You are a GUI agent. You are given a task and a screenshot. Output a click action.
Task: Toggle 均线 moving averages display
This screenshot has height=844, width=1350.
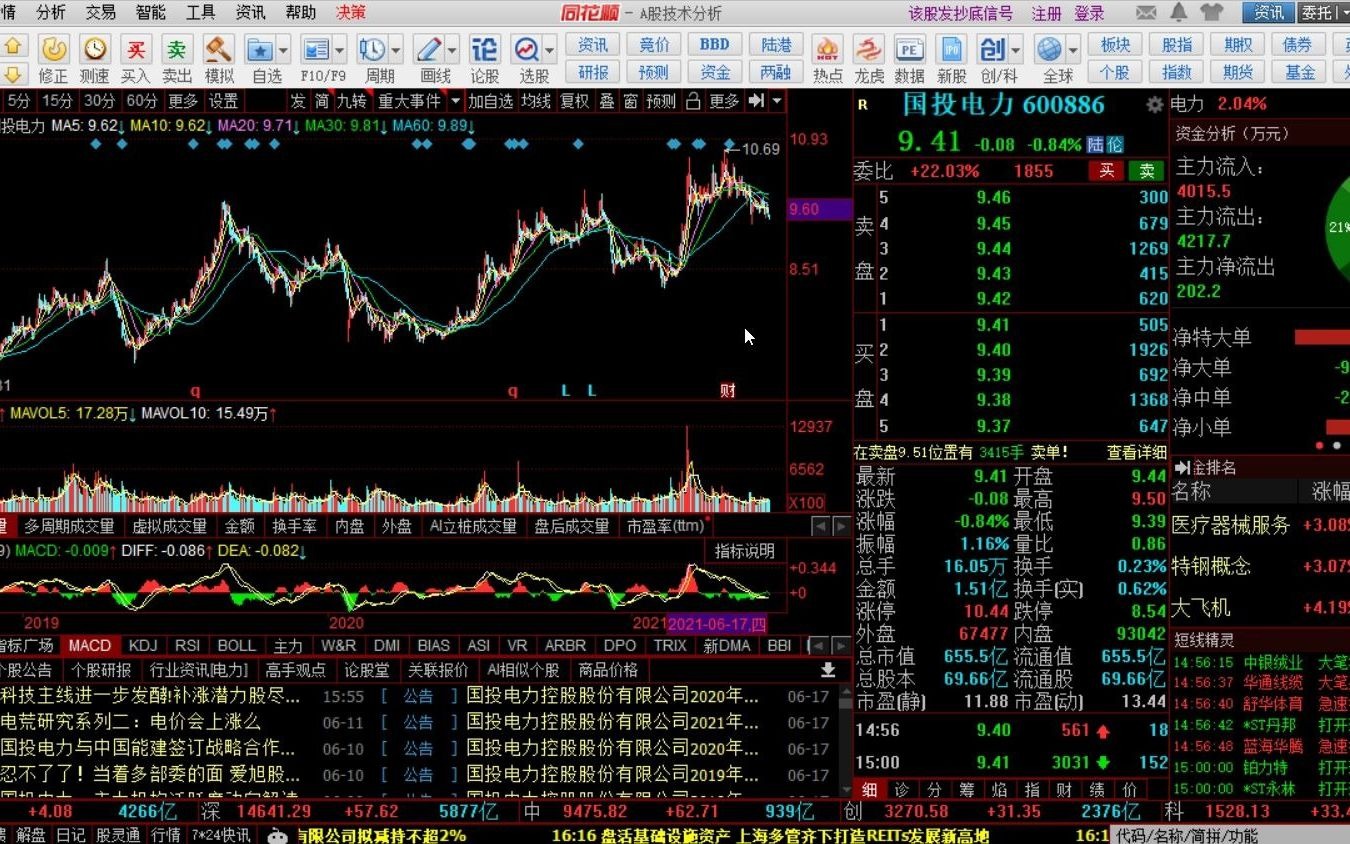(x=536, y=101)
